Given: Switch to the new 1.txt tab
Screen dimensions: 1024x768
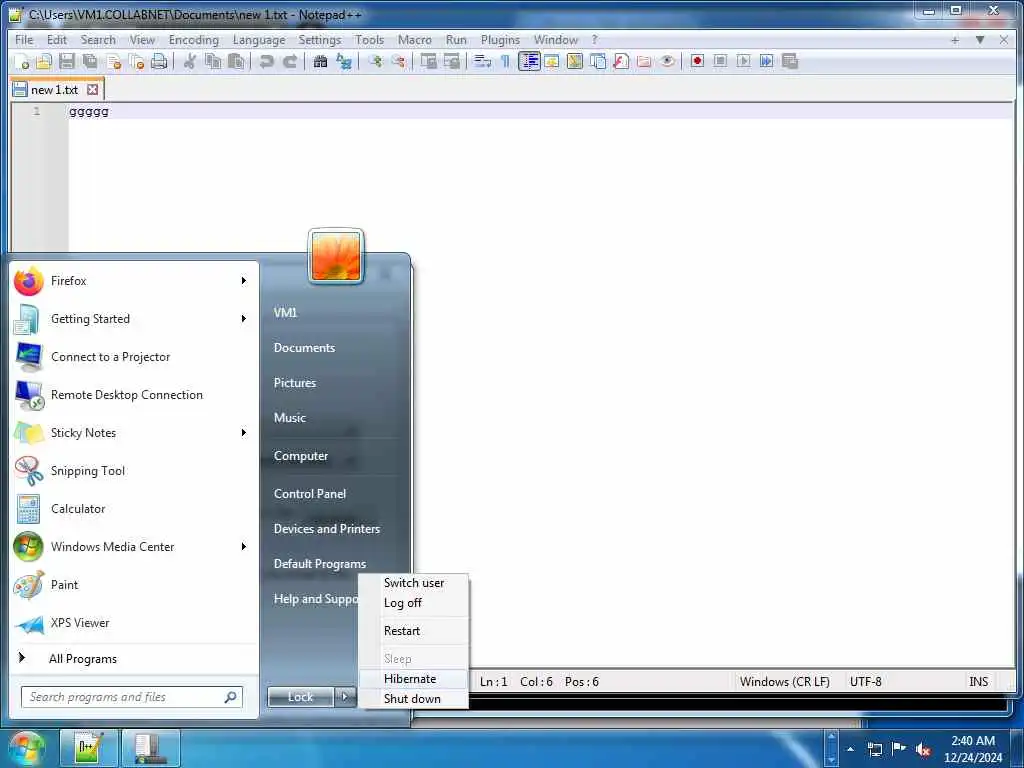Looking at the screenshot, I should tap(54, 90).
